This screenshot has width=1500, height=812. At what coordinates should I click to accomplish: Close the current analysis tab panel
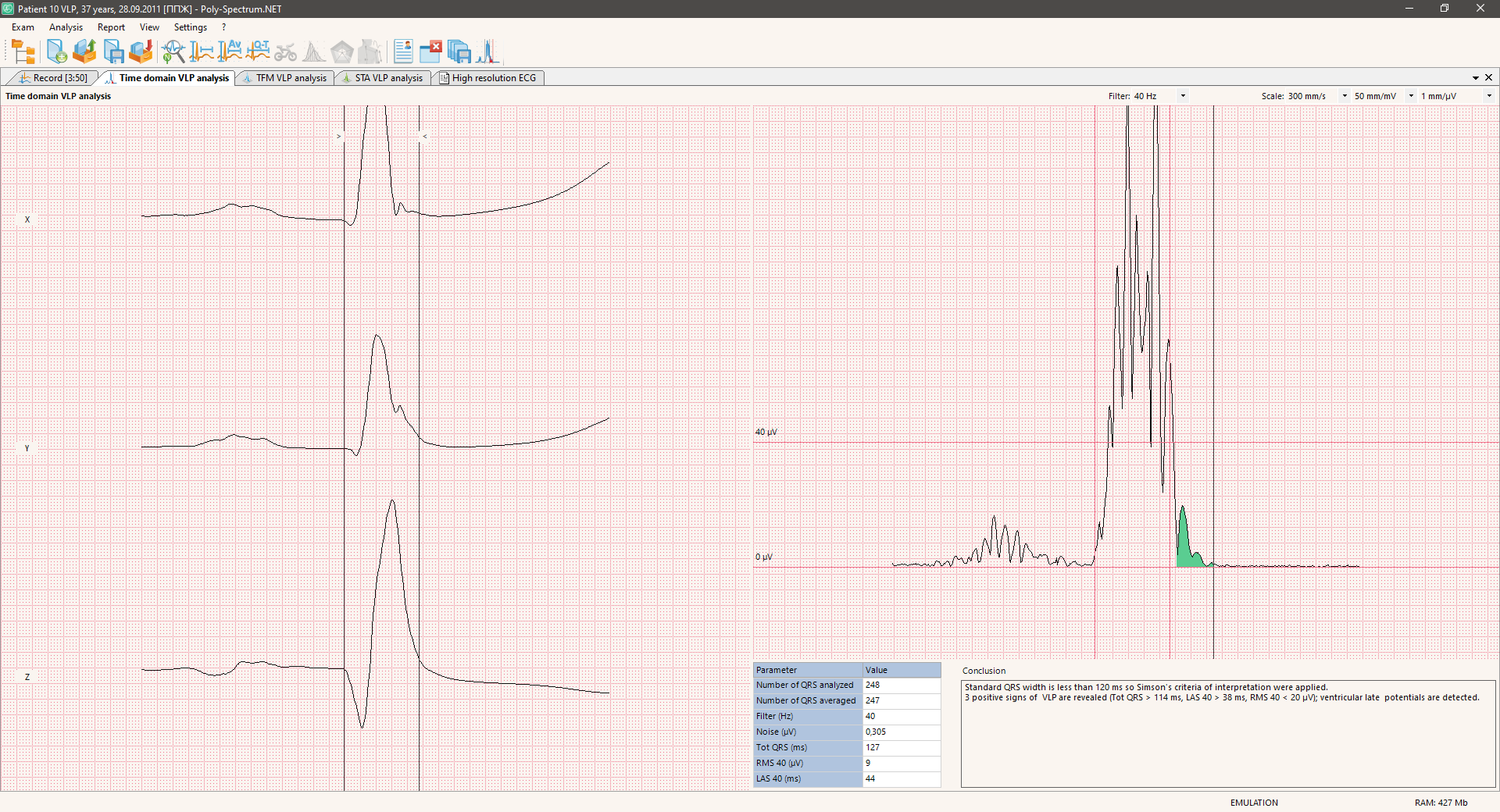point(1488,78)
